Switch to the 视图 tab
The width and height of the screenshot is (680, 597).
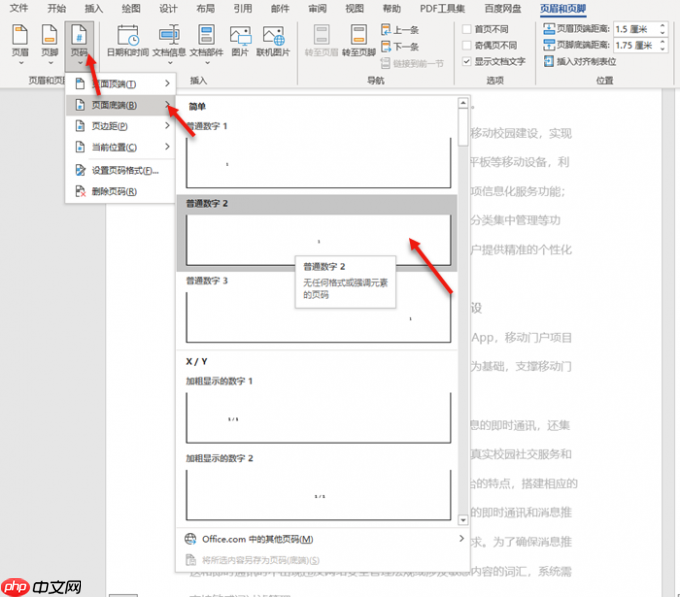354,8
